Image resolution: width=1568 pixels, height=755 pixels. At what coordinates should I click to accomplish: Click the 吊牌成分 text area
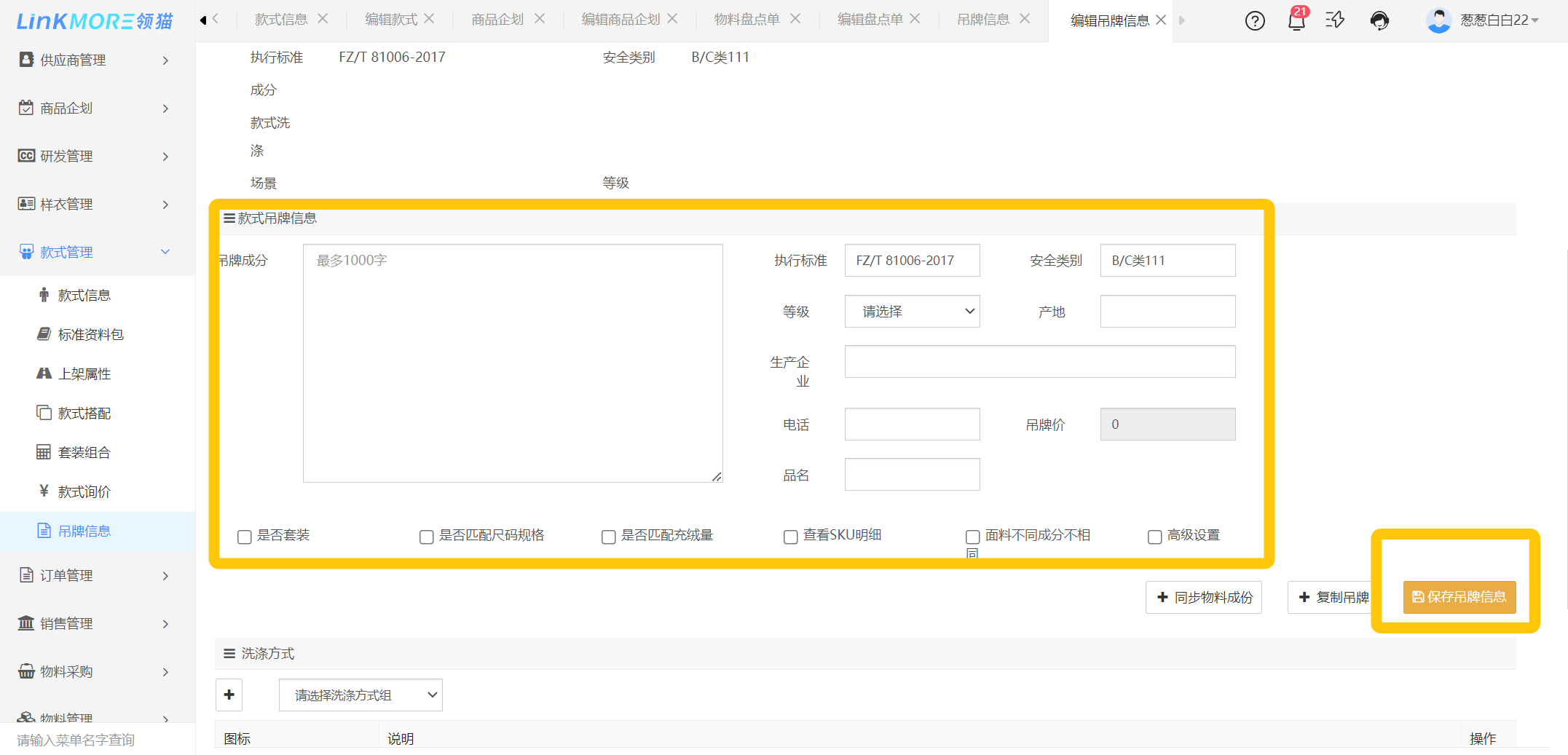click(513, 363)
